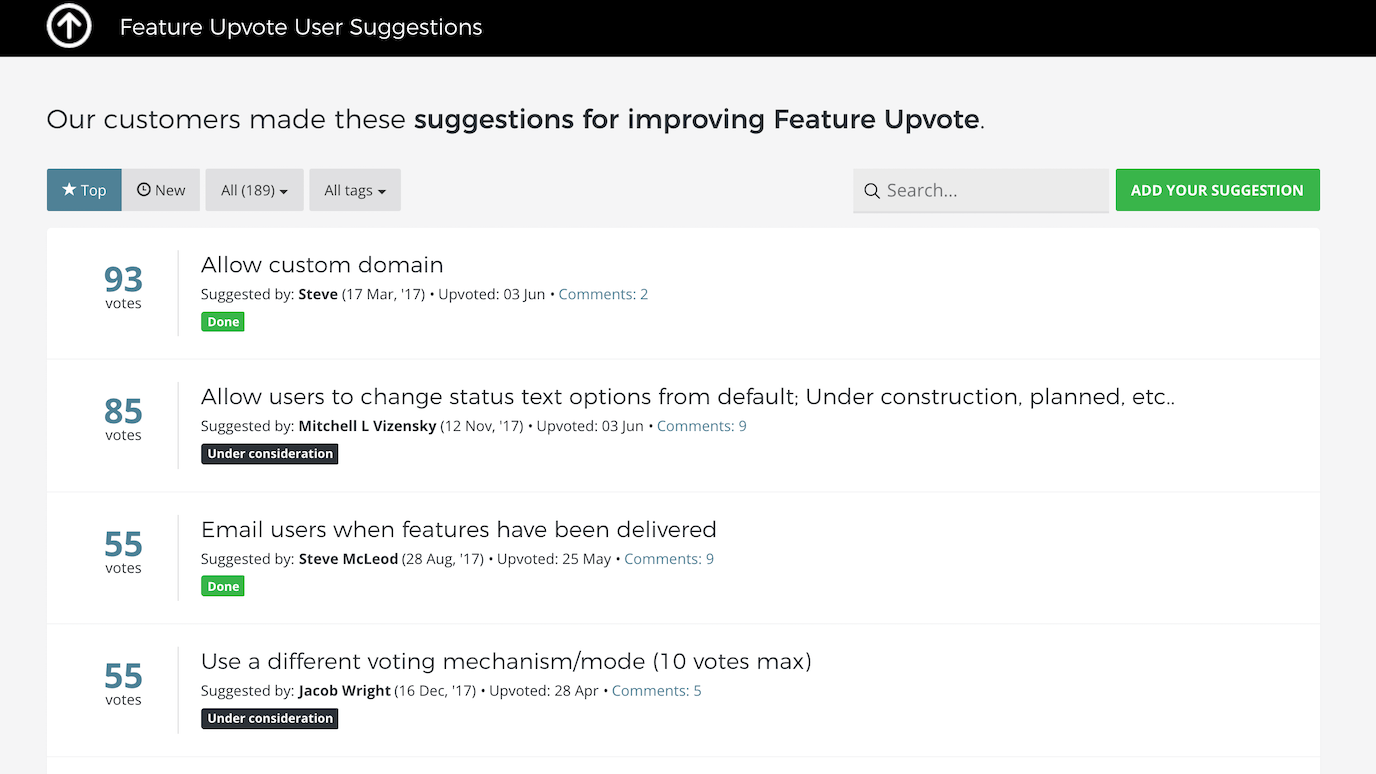Open Comments: 2 on Allow custom domain

(603, 293)
